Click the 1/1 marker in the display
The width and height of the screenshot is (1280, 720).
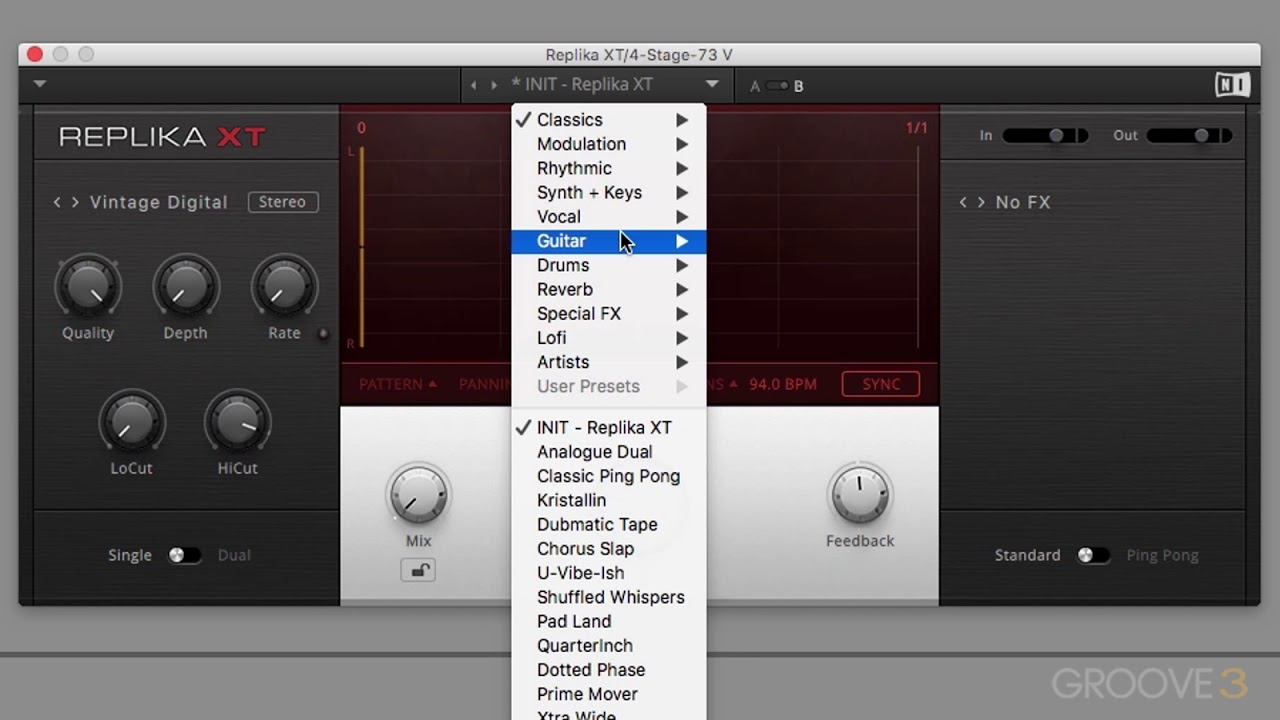tap(917, 128)
